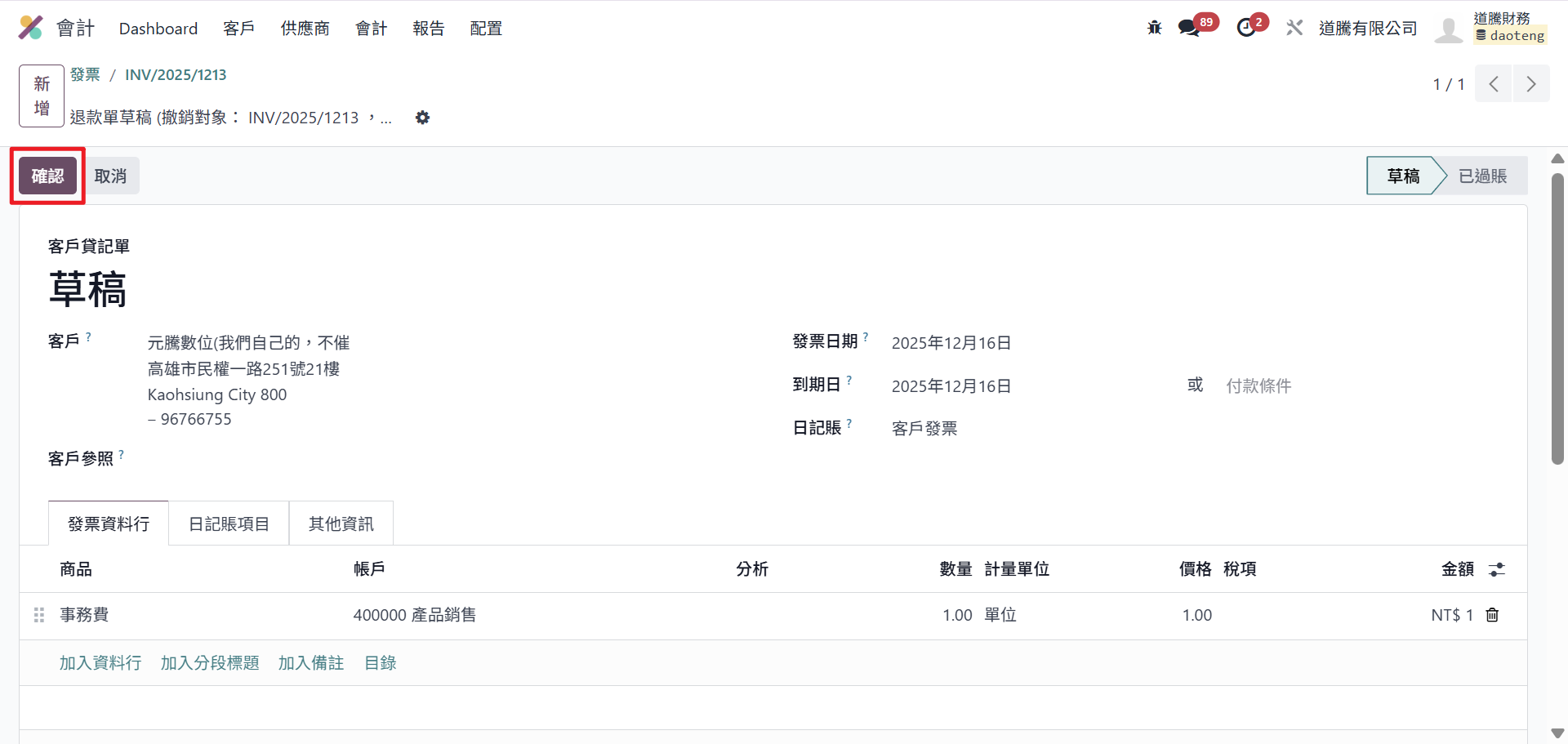Switch to the 其他資訊 tab
This screenshot has width=1568, height=744.
point(341,523)
